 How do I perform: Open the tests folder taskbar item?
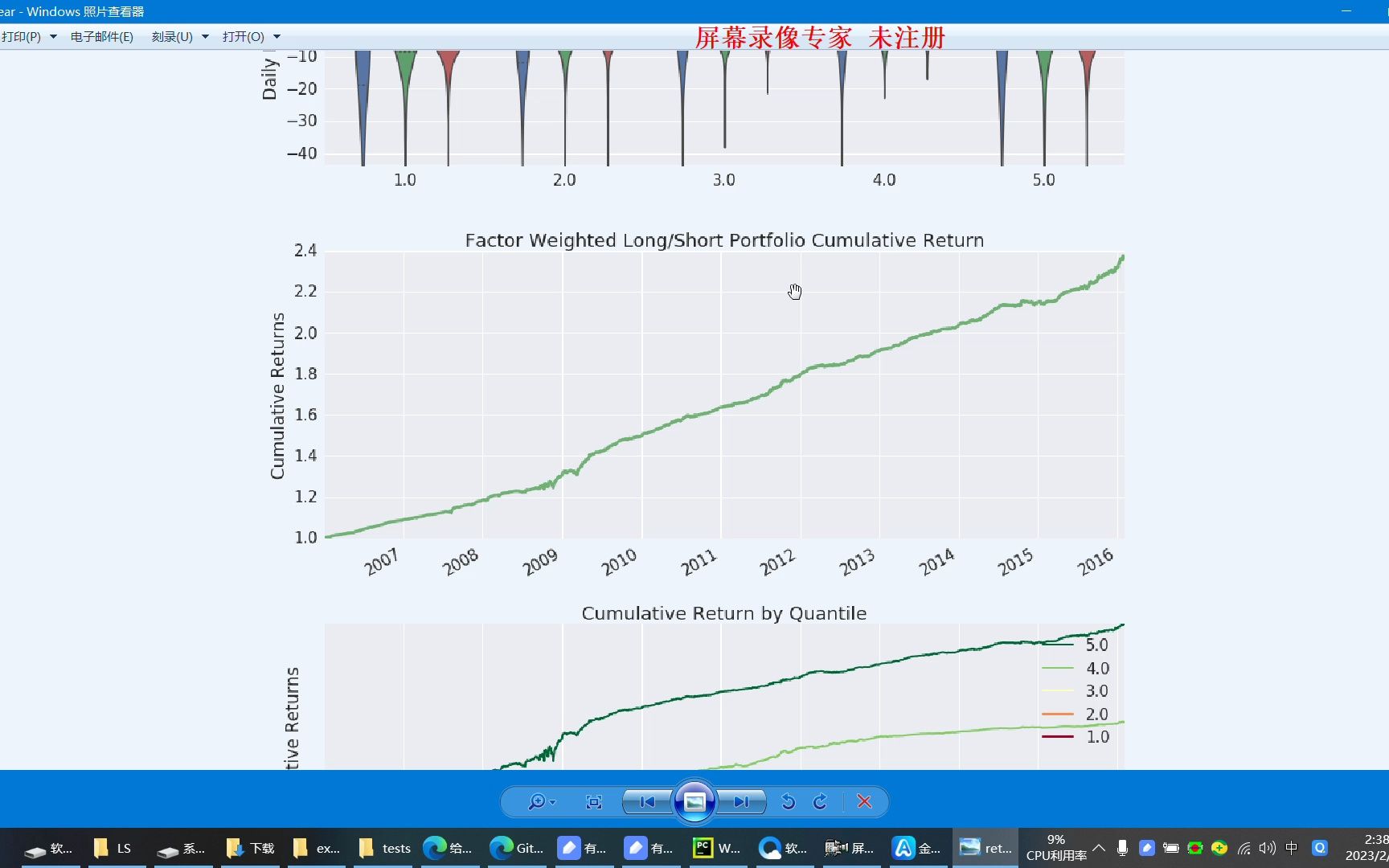click(384, 848)
